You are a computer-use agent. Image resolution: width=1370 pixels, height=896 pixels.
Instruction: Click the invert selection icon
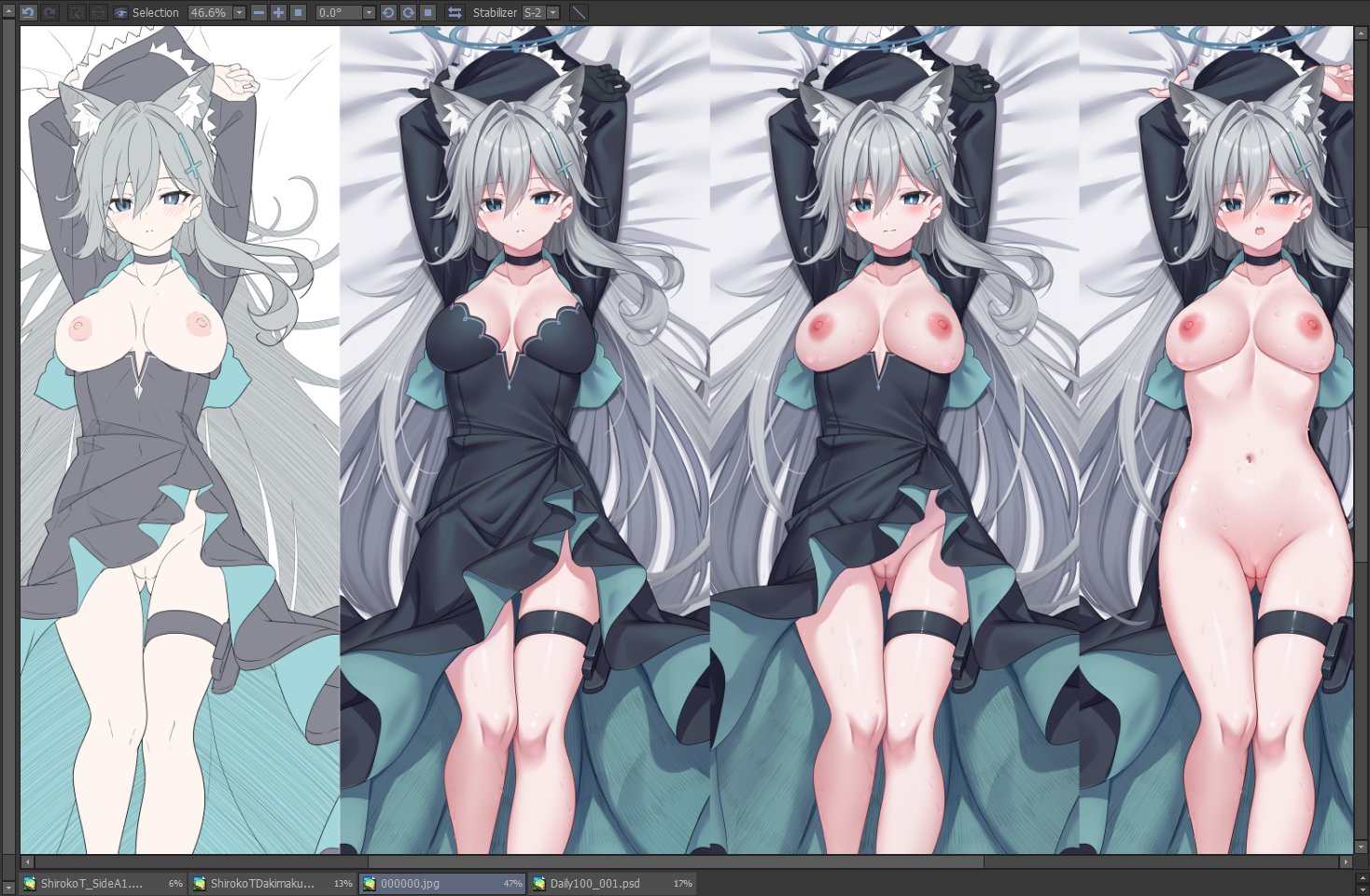tap(98, 12)
